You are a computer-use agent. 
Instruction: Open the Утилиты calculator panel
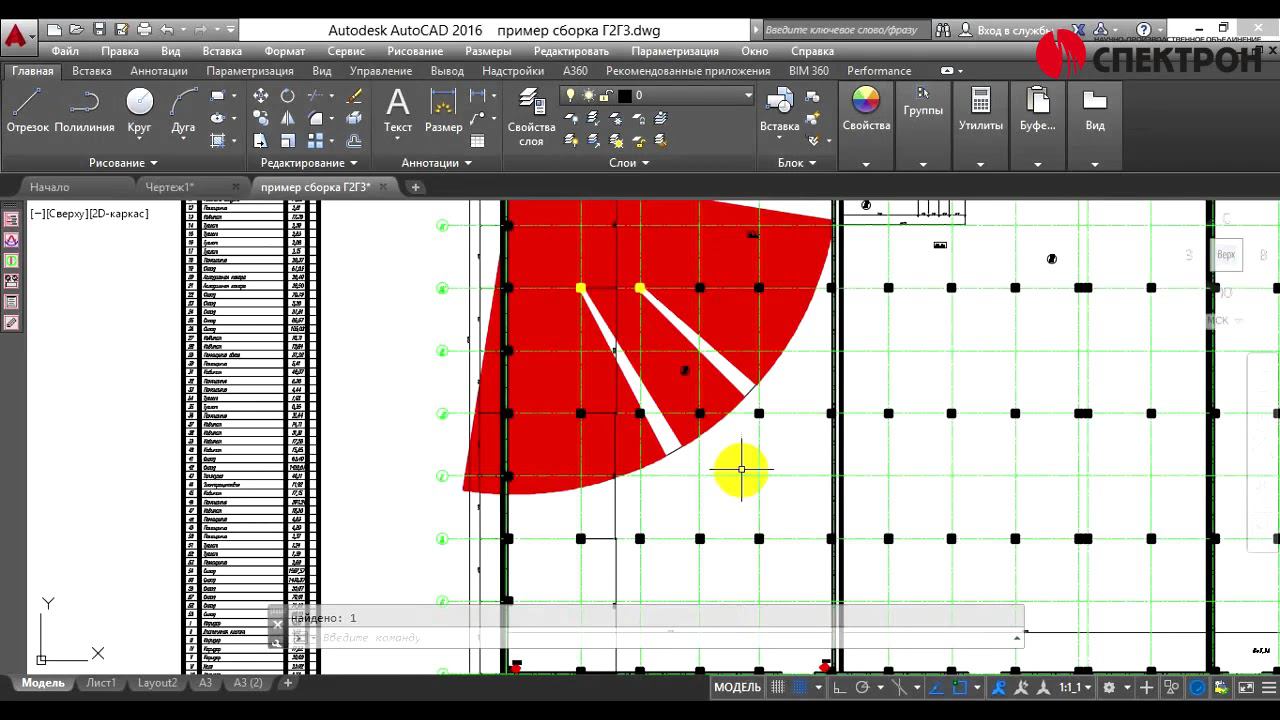(x=981, y=110)
